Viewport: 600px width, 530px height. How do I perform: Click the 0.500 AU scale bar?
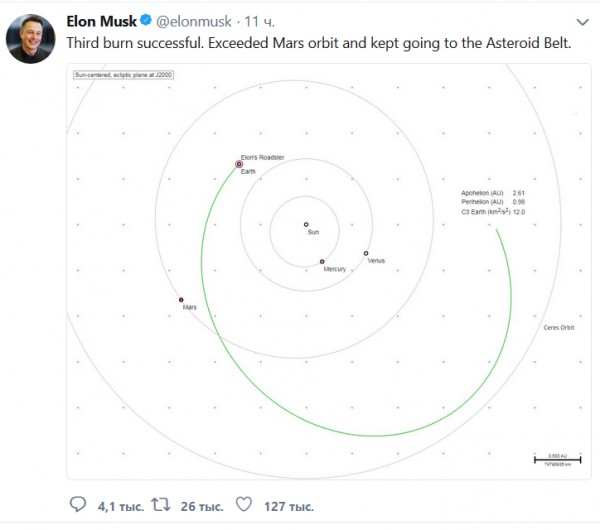[551, 459]
